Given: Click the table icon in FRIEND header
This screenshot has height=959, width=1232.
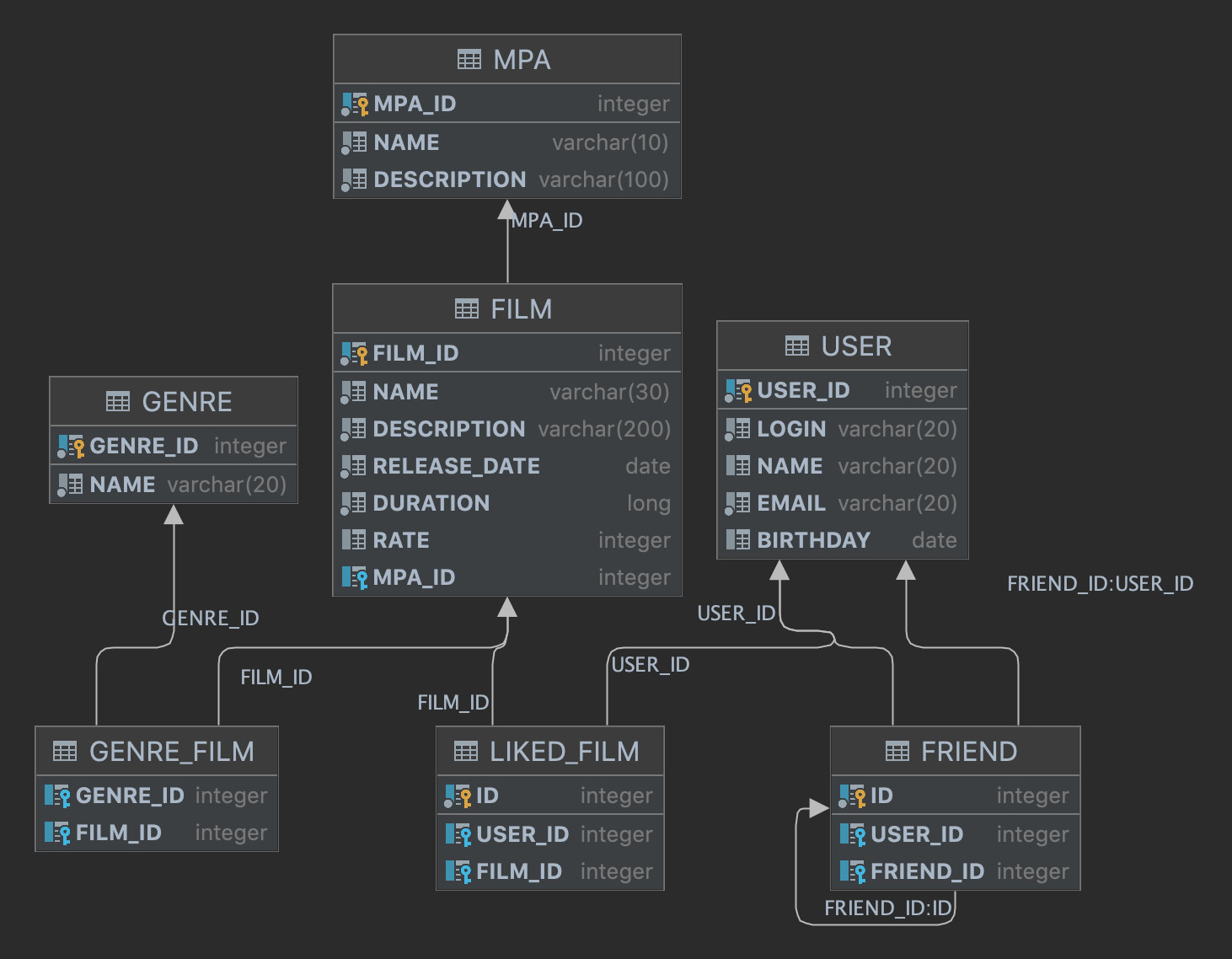Looking at the screenshot, I should tap(897, 752).
